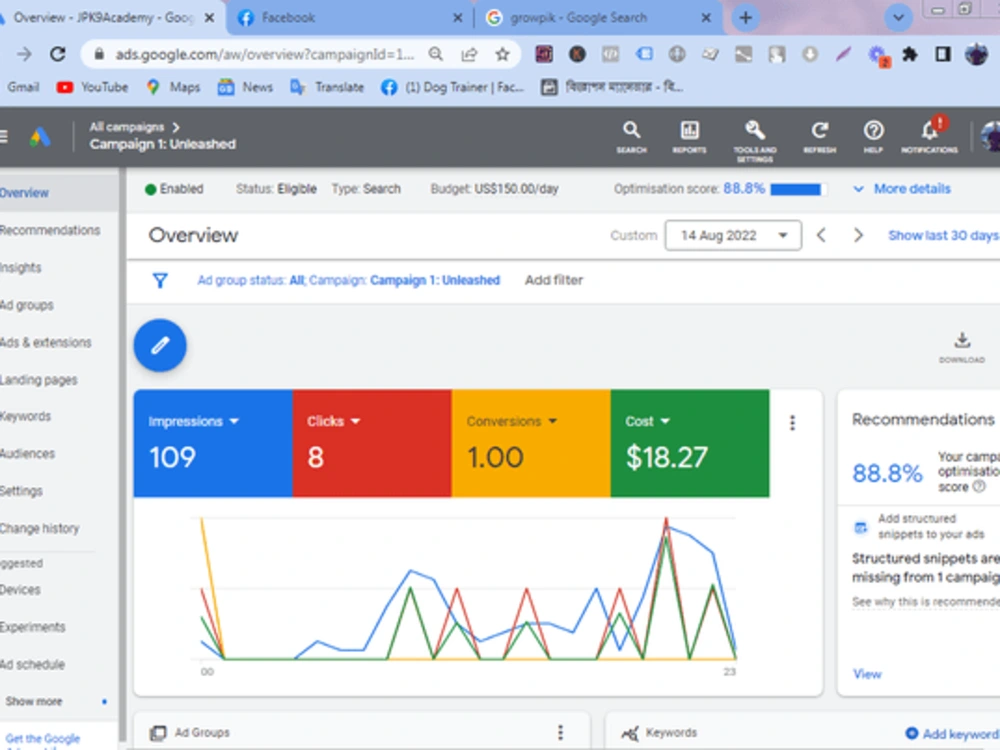Open Landing pages in the sidebar
The image size is (1000, 750).
(x=39, y=380)
